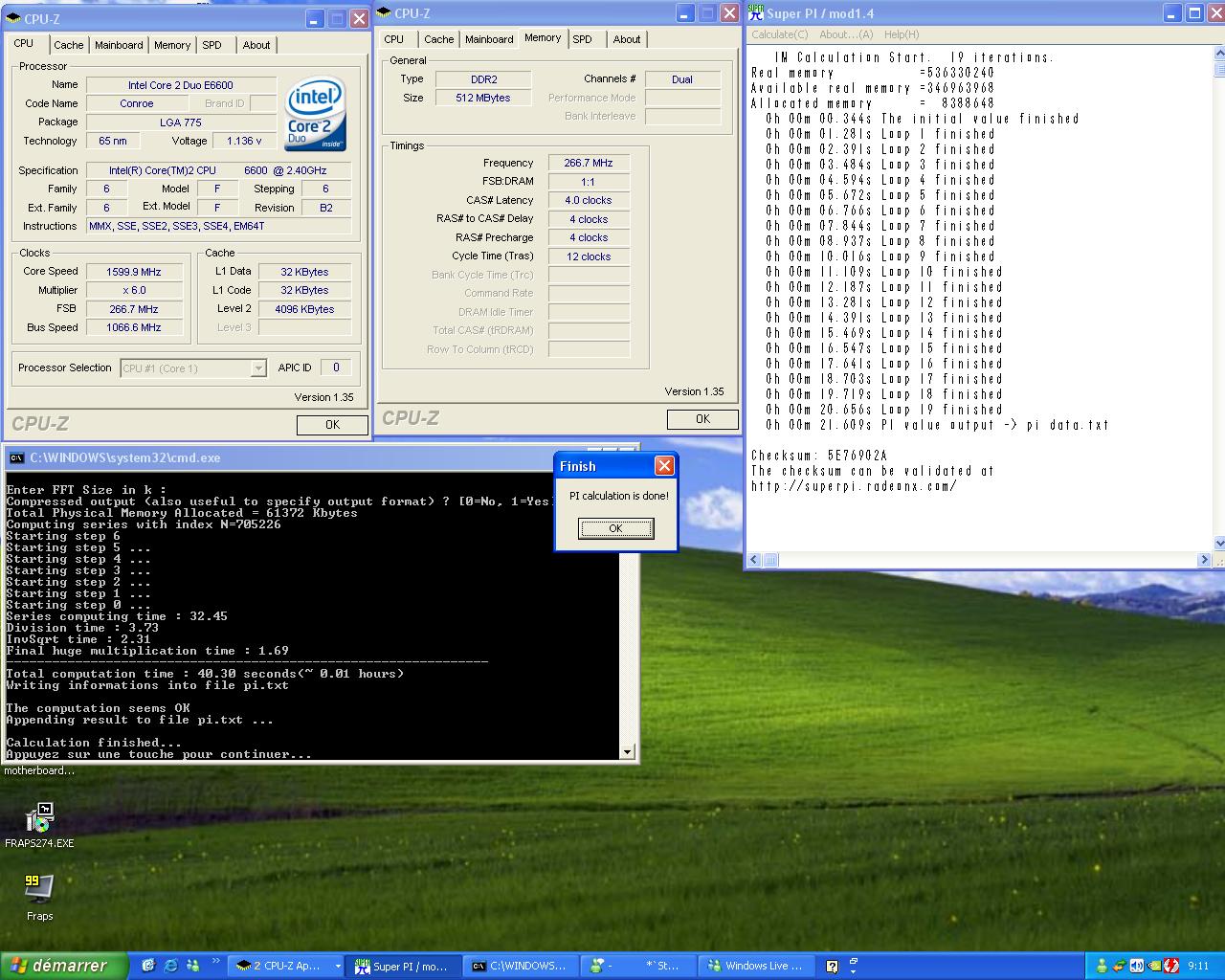This screenshot has width=1225, height=980.
Task: Click Checksum line 5E76902A in Super PI
Action: coord(819,456)
